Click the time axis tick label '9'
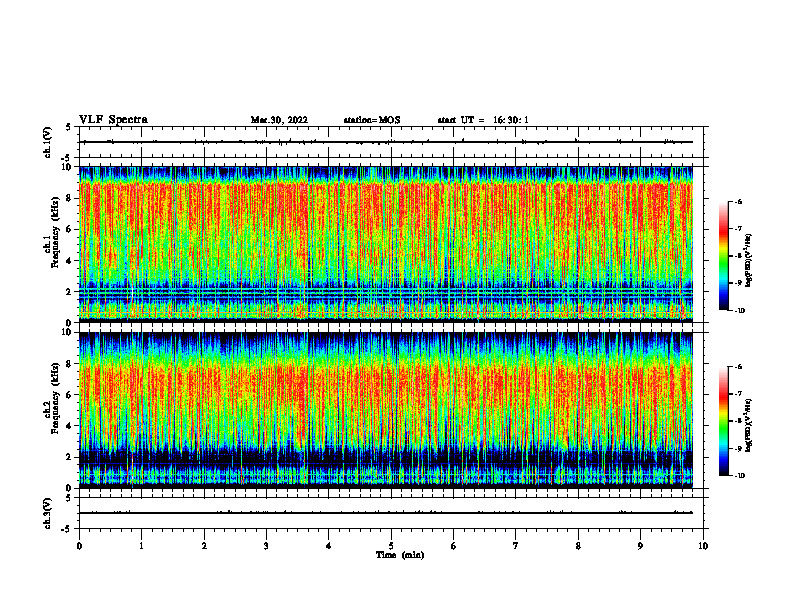 click(640, 546)
